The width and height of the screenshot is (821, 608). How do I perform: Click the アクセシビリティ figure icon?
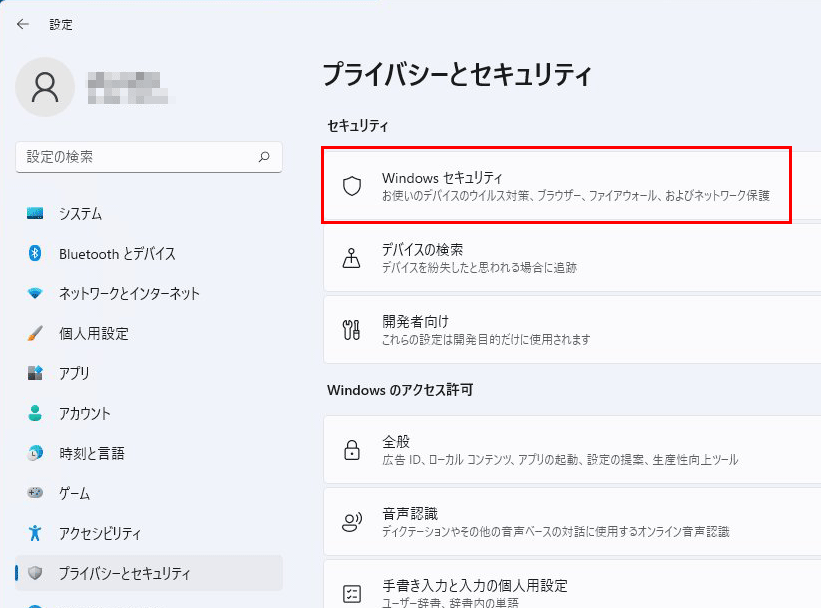35,533
